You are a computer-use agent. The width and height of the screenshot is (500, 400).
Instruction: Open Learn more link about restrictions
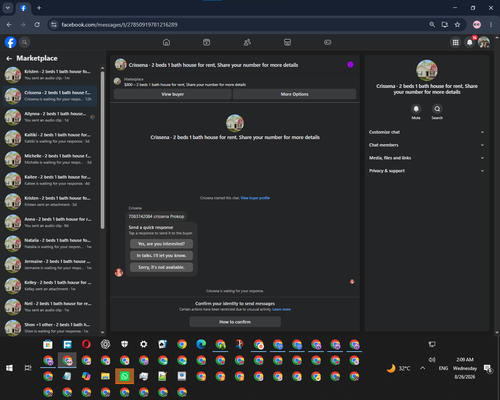(x=281, y=309)
